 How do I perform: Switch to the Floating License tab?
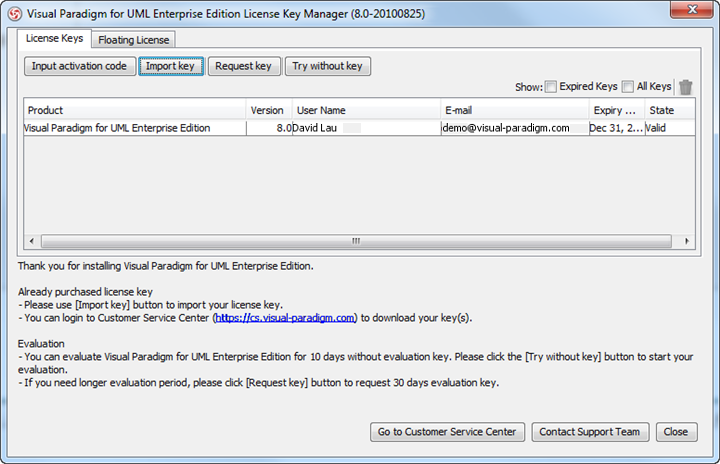[x=134, y=40]
